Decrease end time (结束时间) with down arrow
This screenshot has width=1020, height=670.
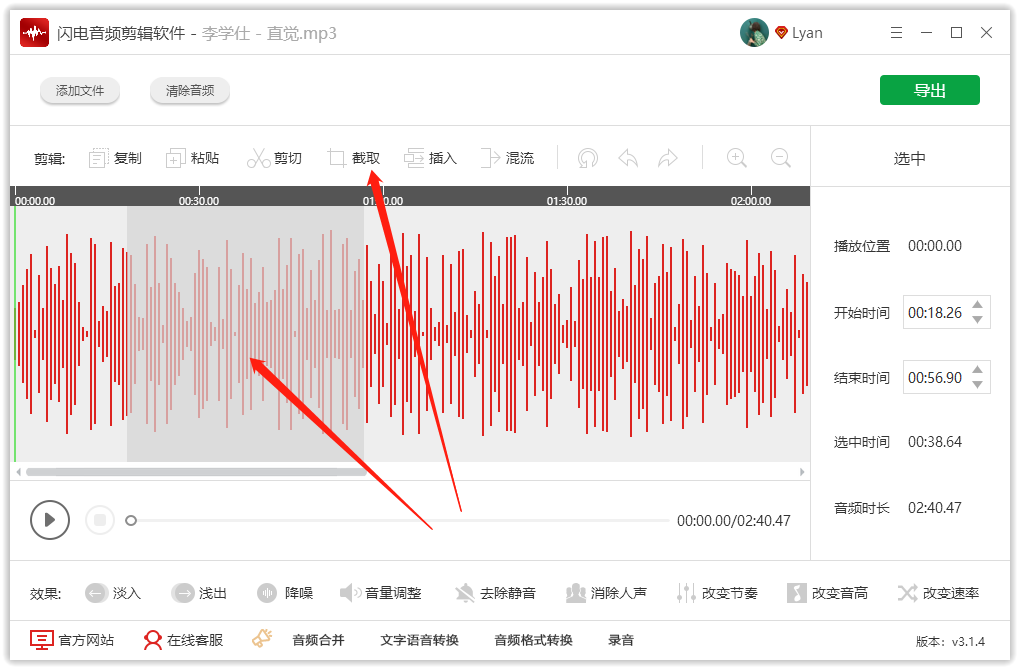click(977, 384)
